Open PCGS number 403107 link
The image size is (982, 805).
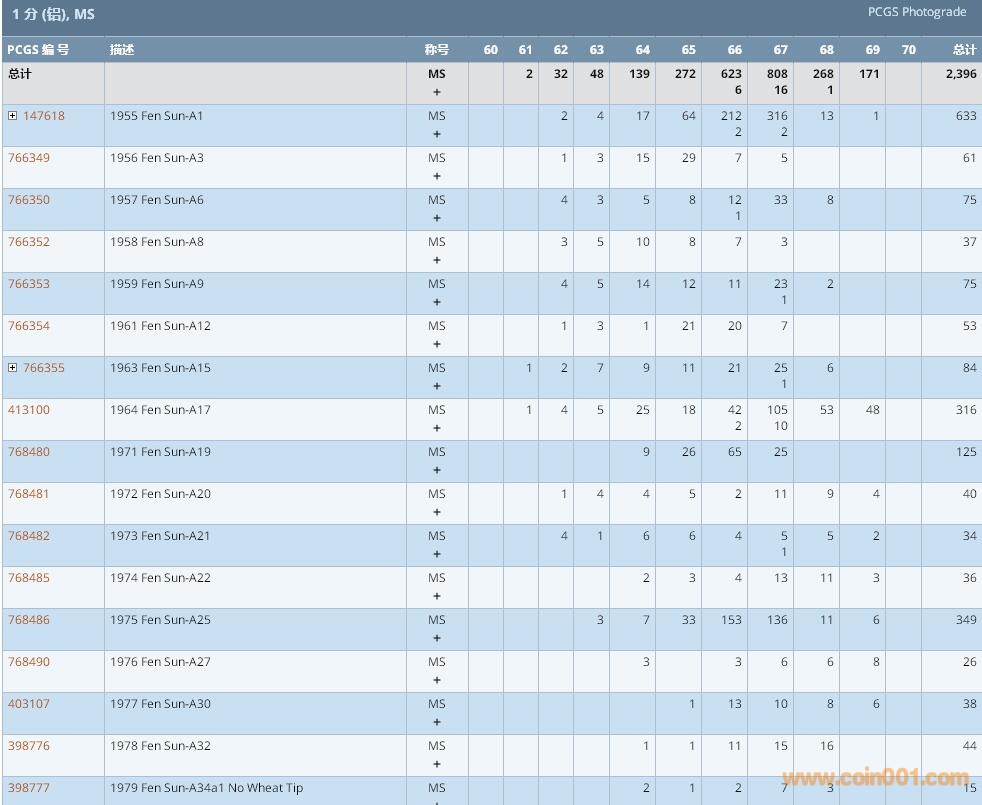29,704
